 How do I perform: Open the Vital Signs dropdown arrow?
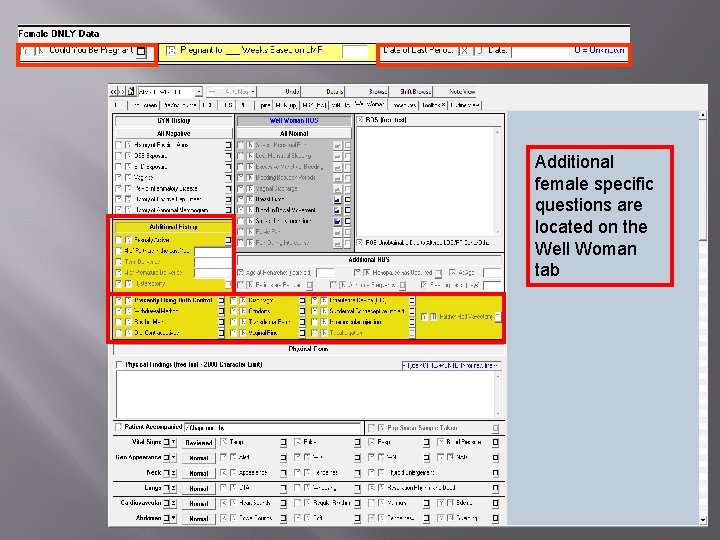pyautogui.click(x=174, y=443)
